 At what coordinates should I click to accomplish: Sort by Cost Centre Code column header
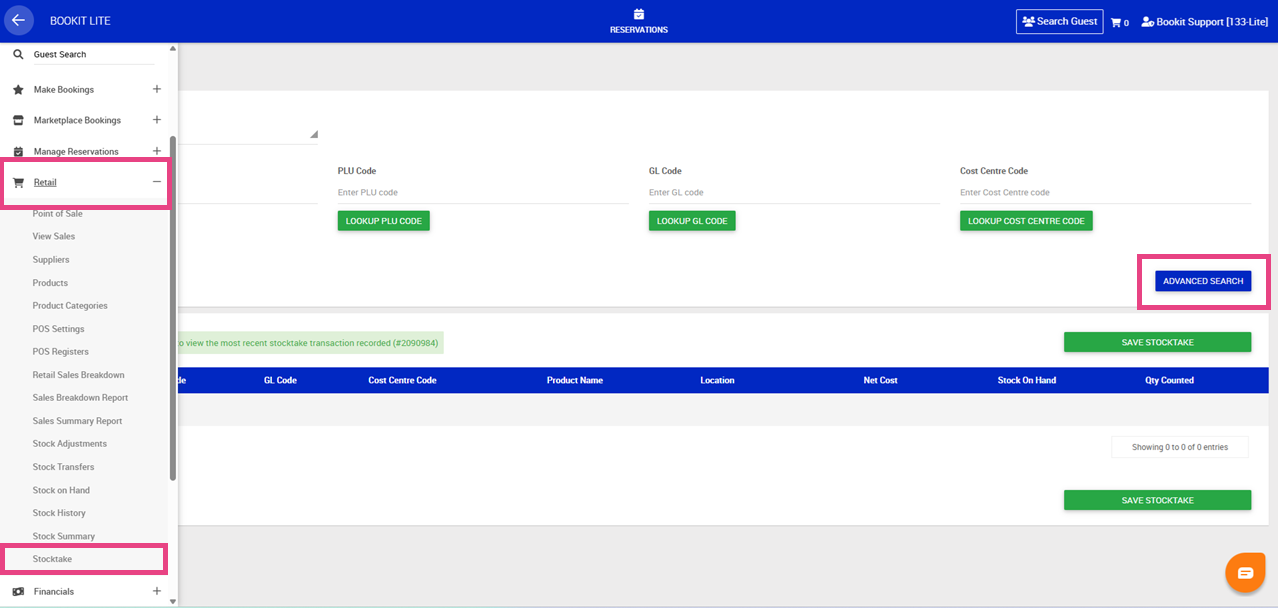coord(402,380)
